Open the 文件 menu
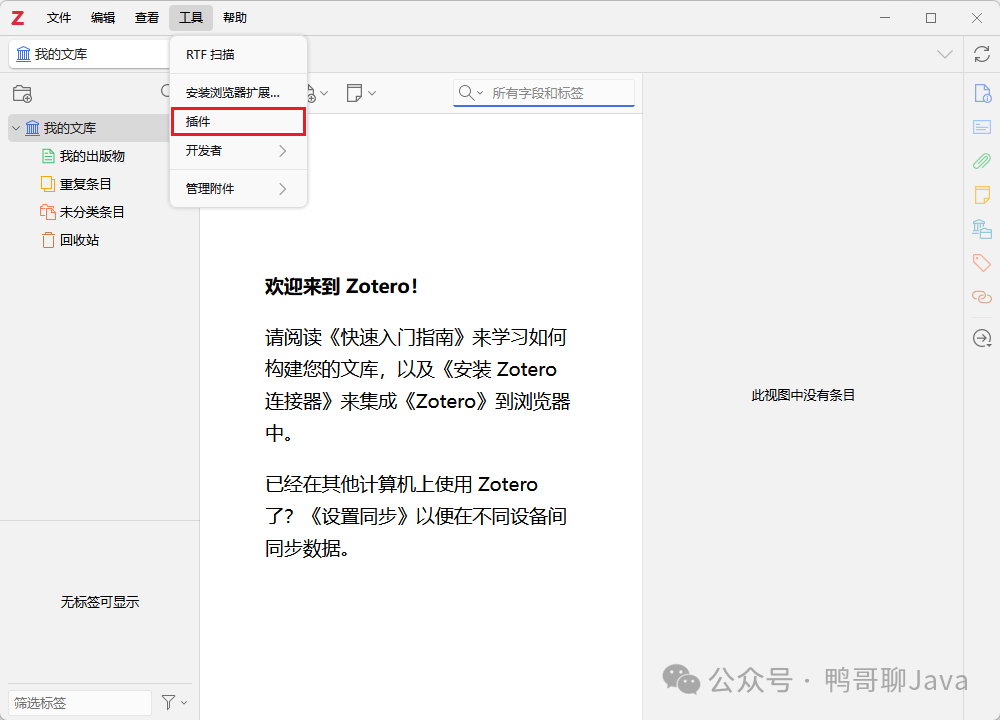Screen dimensions: 1000x720 coord(59,18)
